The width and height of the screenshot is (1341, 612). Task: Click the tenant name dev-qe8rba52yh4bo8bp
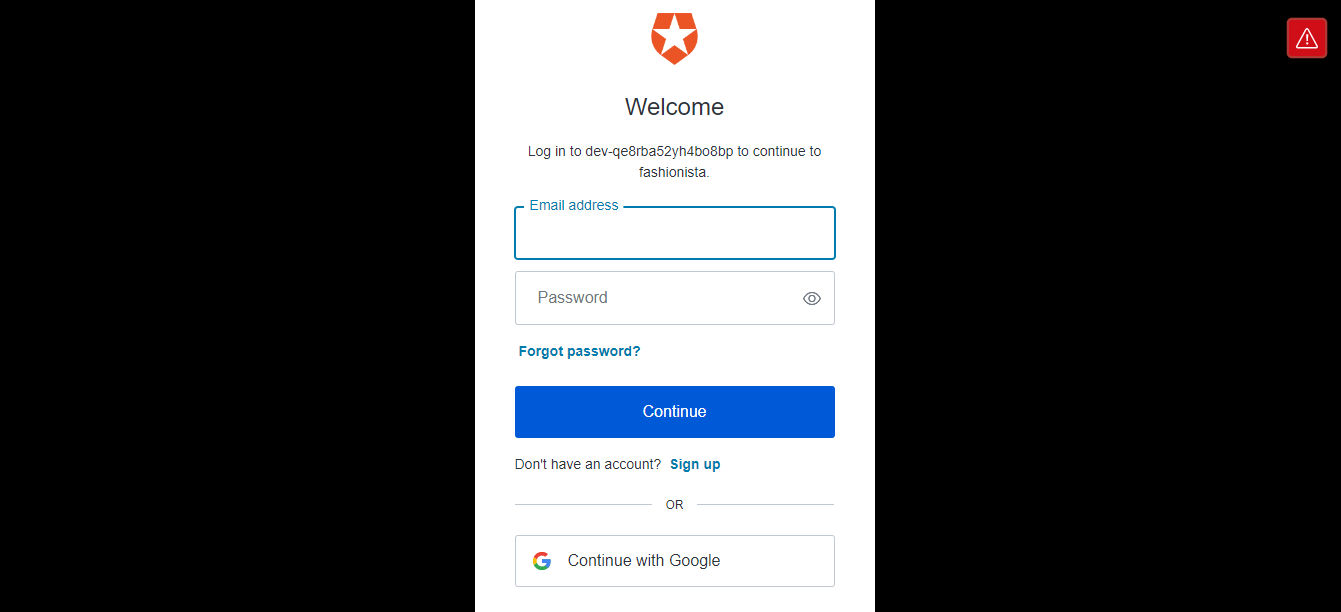(x=659, y=152)
